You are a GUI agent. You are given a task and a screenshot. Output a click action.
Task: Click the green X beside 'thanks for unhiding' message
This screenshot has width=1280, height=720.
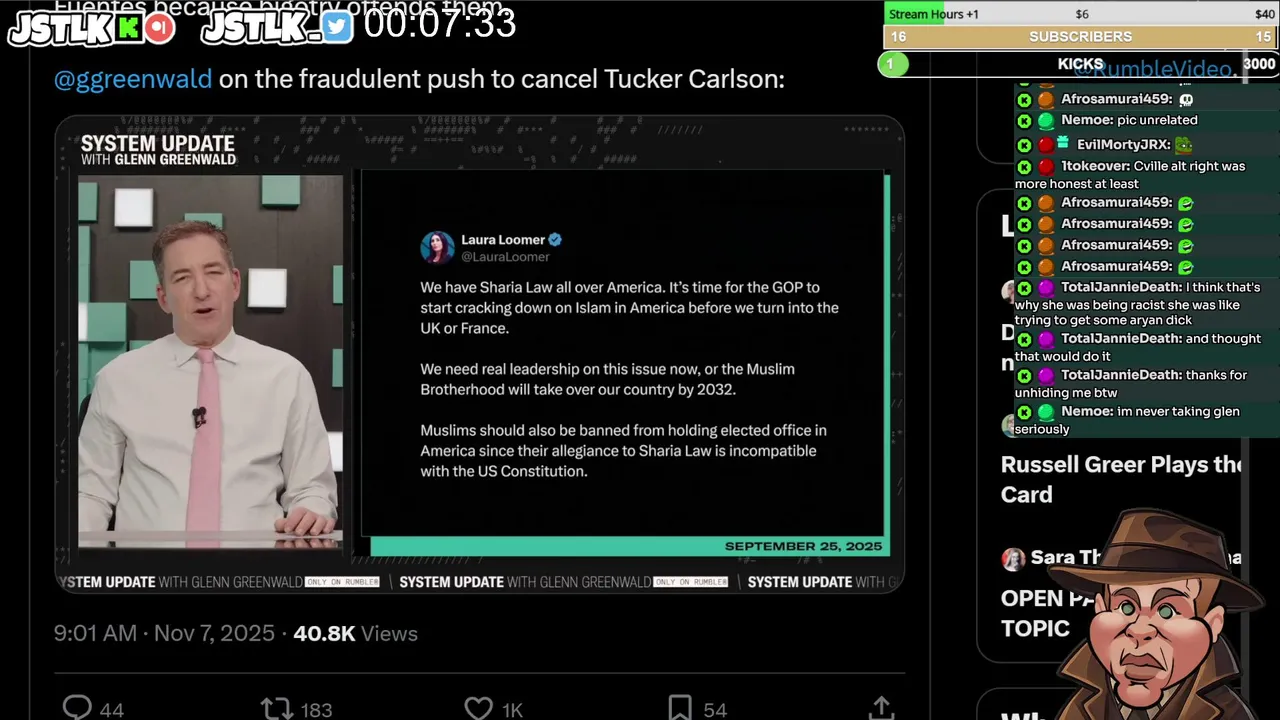(1024, 376)
